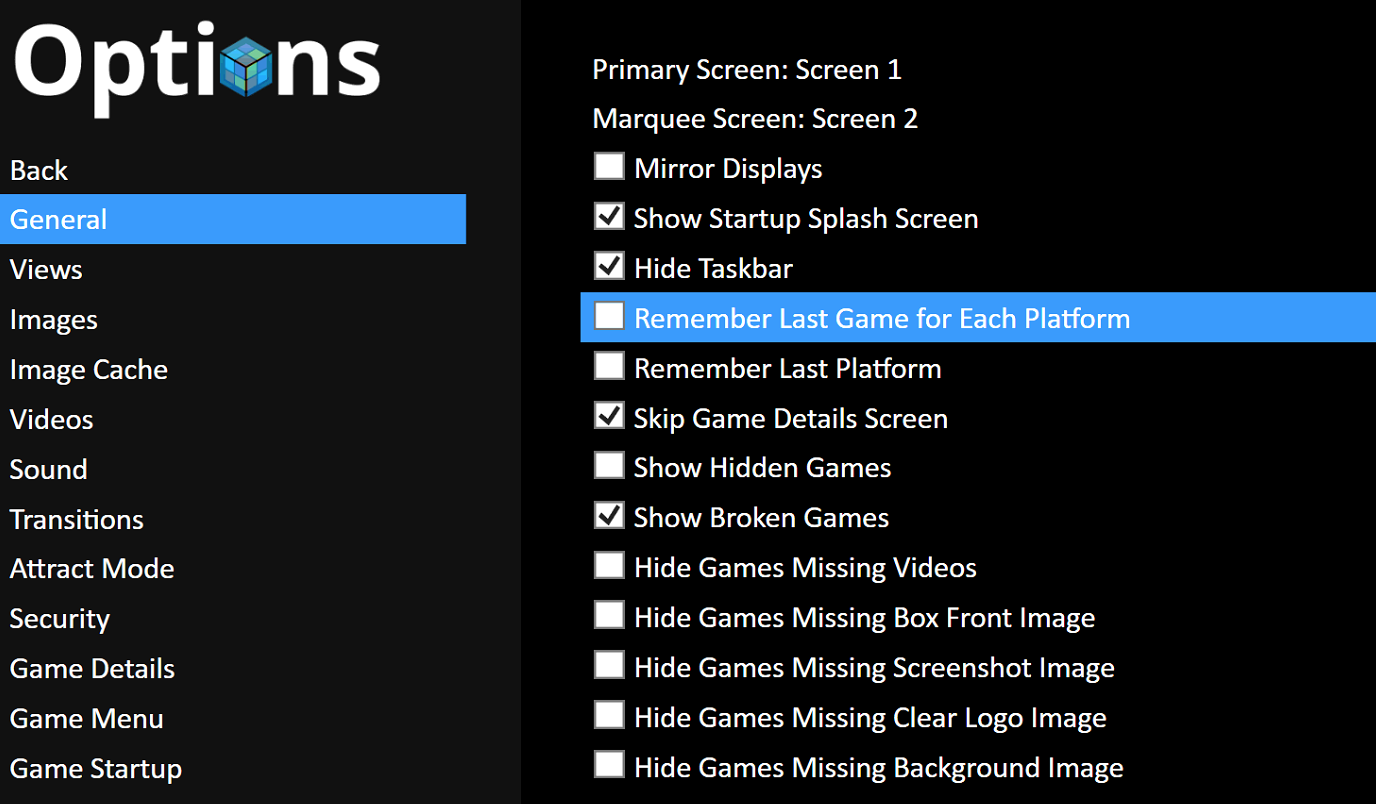Image resolution: width=1376 pixels, height=804 pixels.
Task: Click the cube logo in Options title
Action: point(247,66)
